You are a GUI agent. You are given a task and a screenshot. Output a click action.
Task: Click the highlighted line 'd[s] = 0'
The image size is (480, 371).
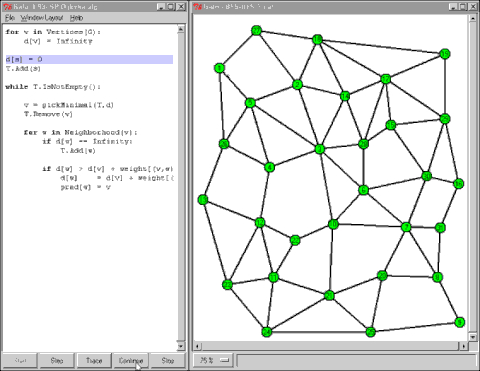89,59
